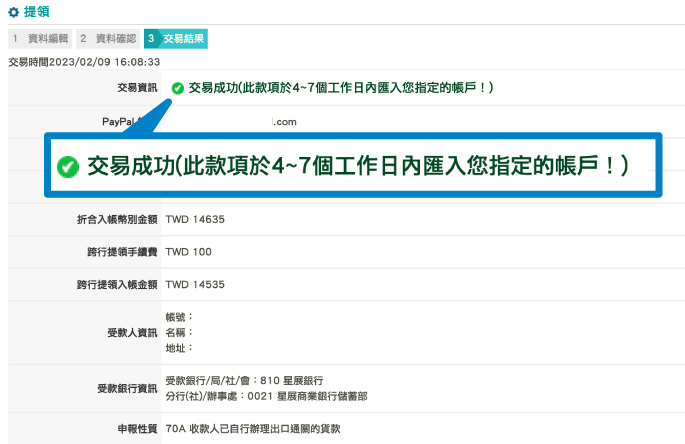The image size is (685, 444).
Task: Click the 810 星展銀行 bank line
Action: tap(244, 381)
